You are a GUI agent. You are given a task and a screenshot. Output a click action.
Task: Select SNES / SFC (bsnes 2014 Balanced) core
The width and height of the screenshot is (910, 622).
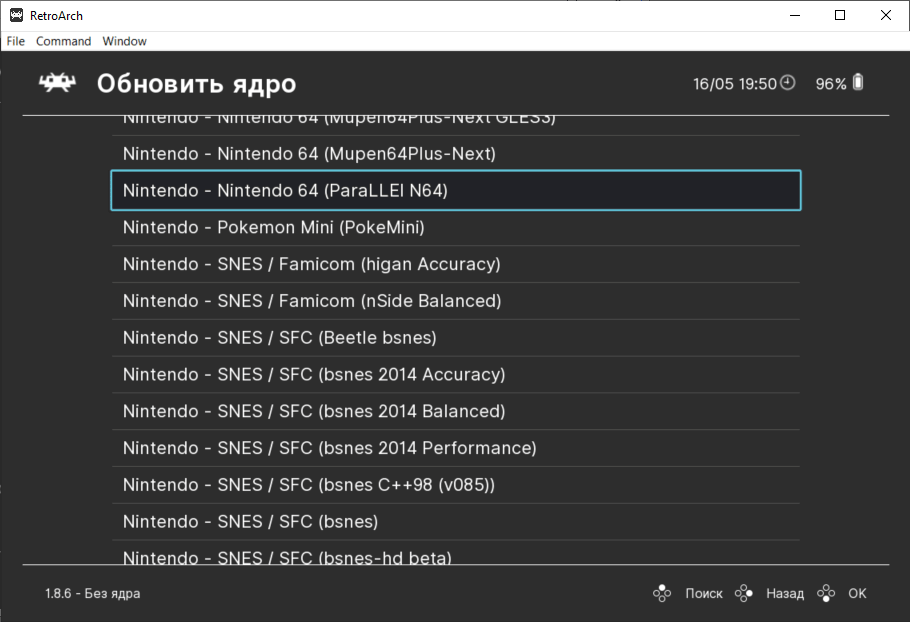coord(456,411)
